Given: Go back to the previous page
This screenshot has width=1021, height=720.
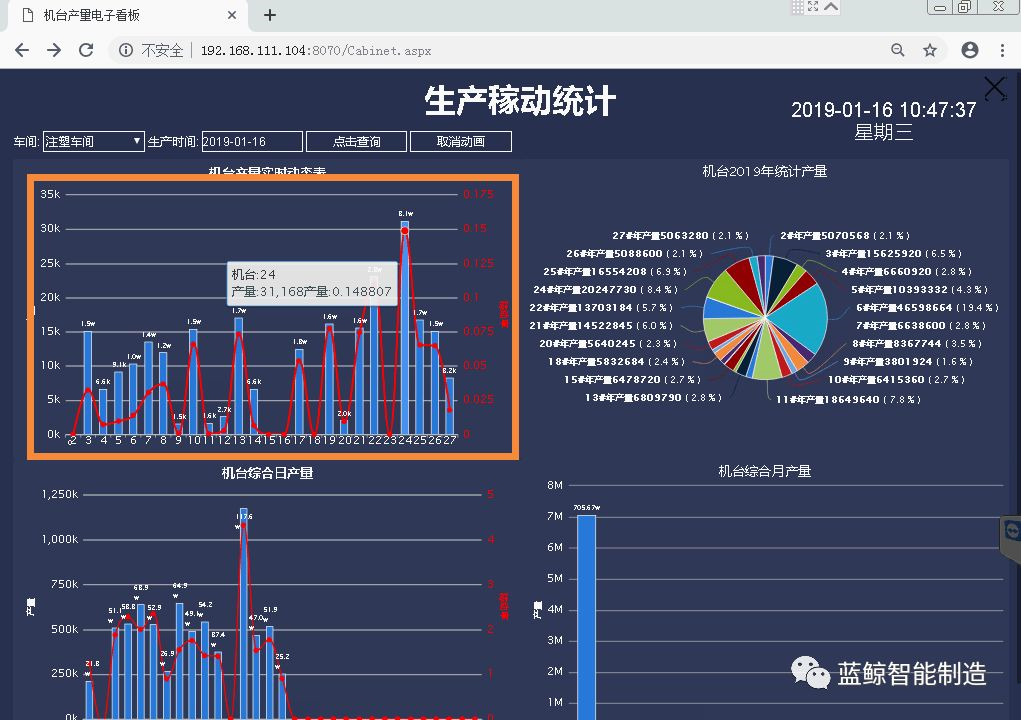Looking at the screenshot, I should (21, 50).
